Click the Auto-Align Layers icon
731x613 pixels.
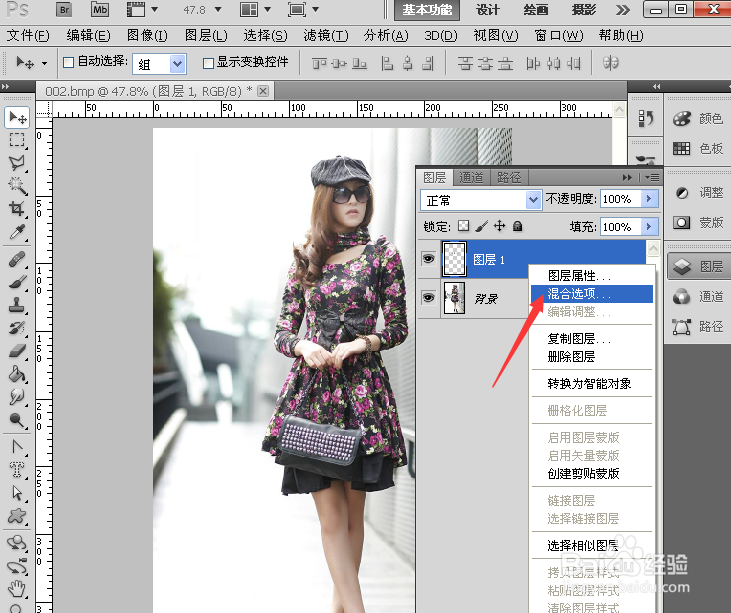(x=610, y=62)
